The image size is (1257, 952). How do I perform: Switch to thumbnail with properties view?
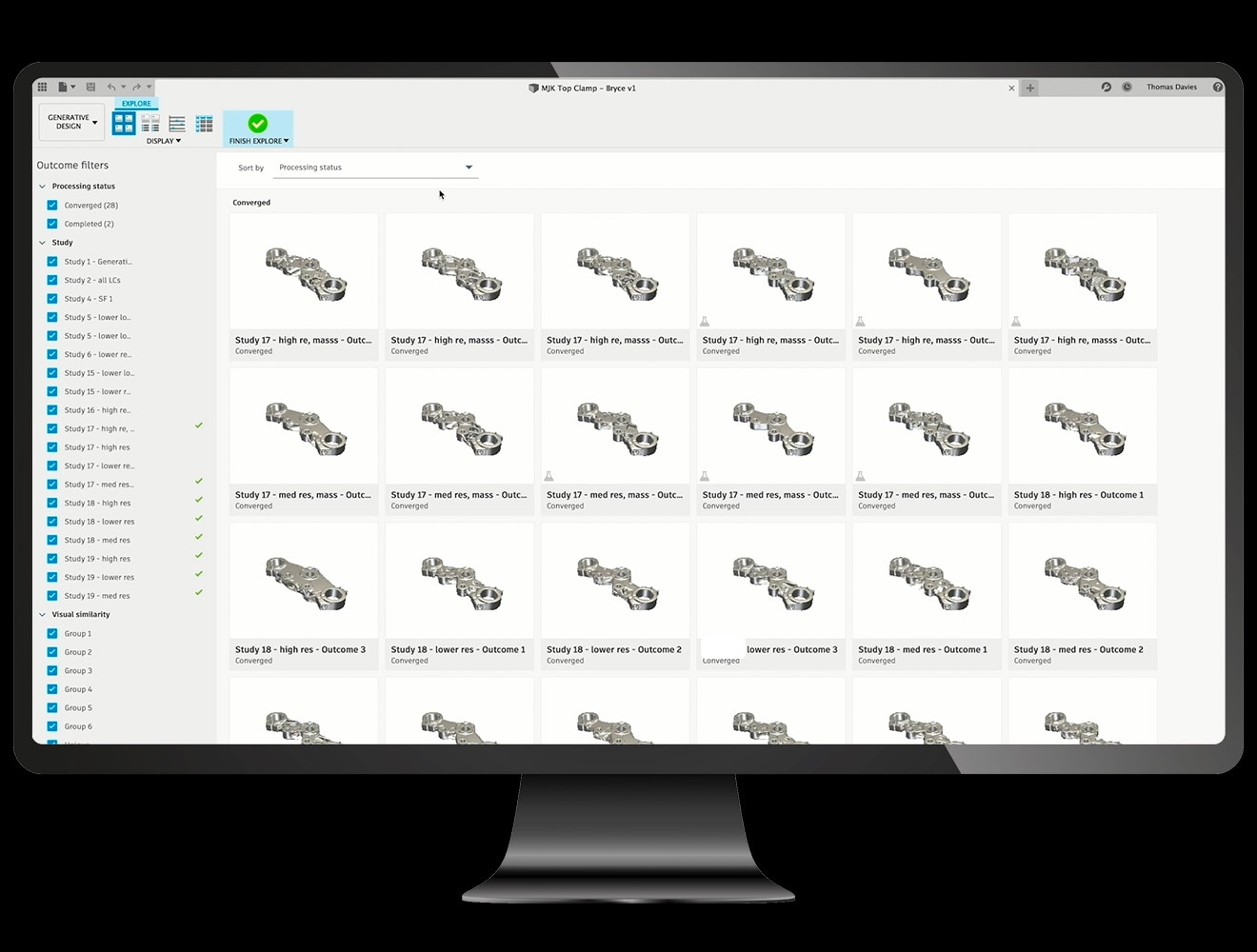[150, 123]
